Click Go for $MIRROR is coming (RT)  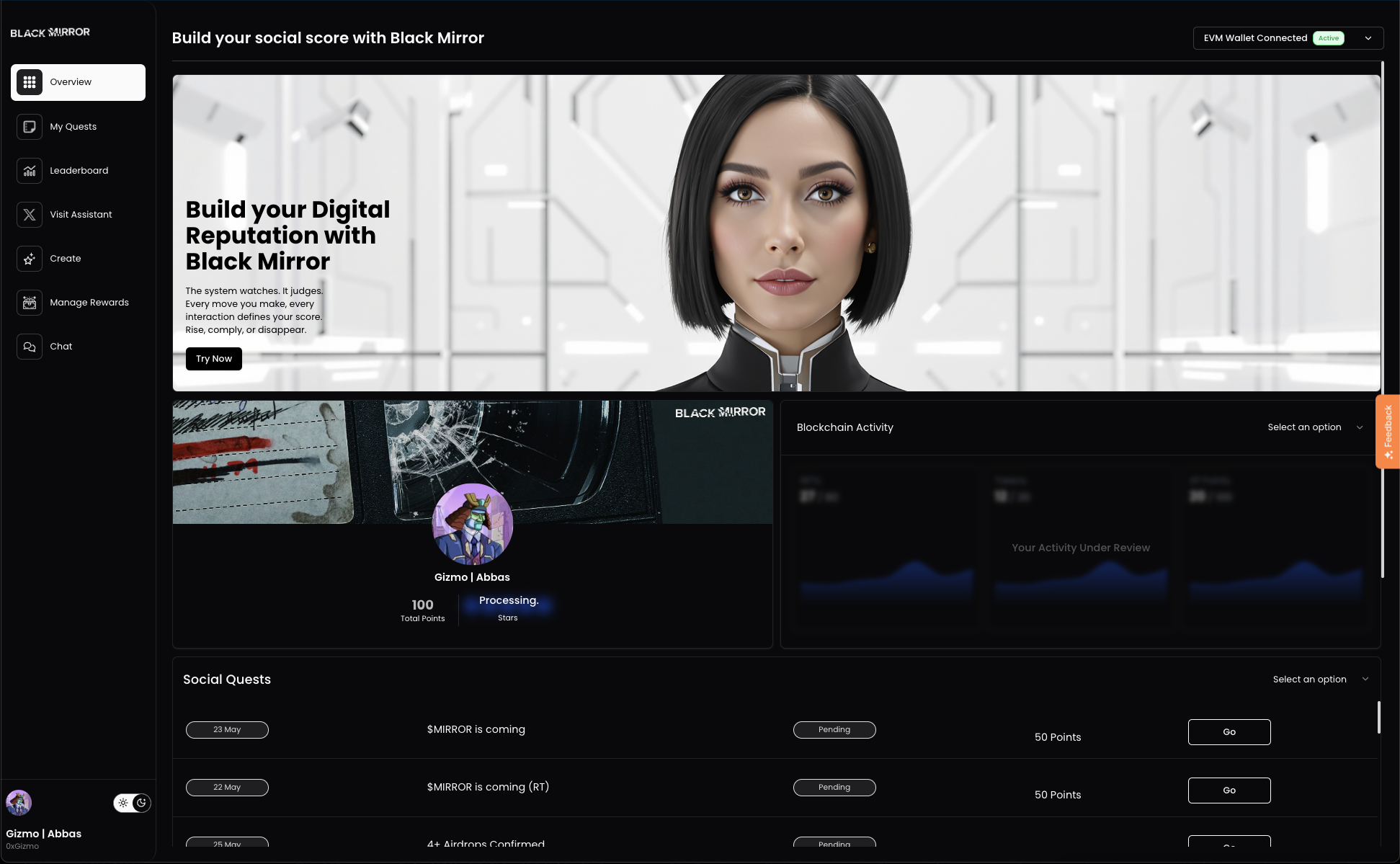pos(1229,790)
